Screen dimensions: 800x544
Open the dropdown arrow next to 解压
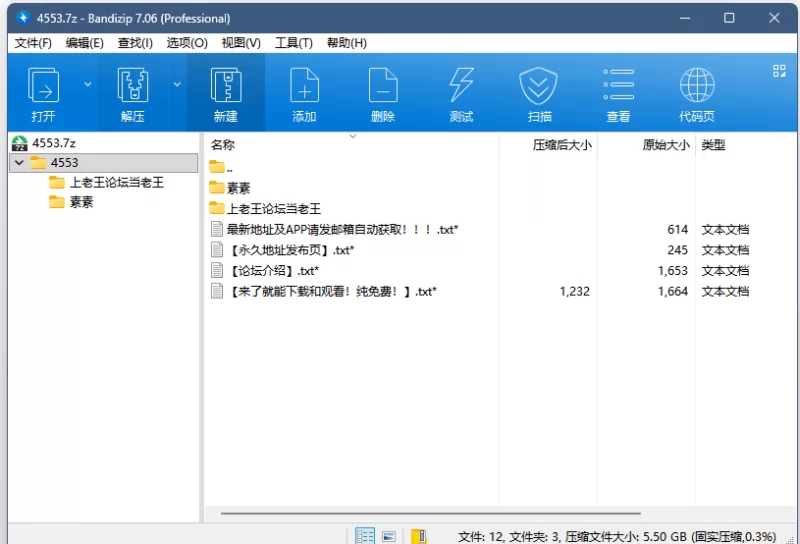pos(177,85)
